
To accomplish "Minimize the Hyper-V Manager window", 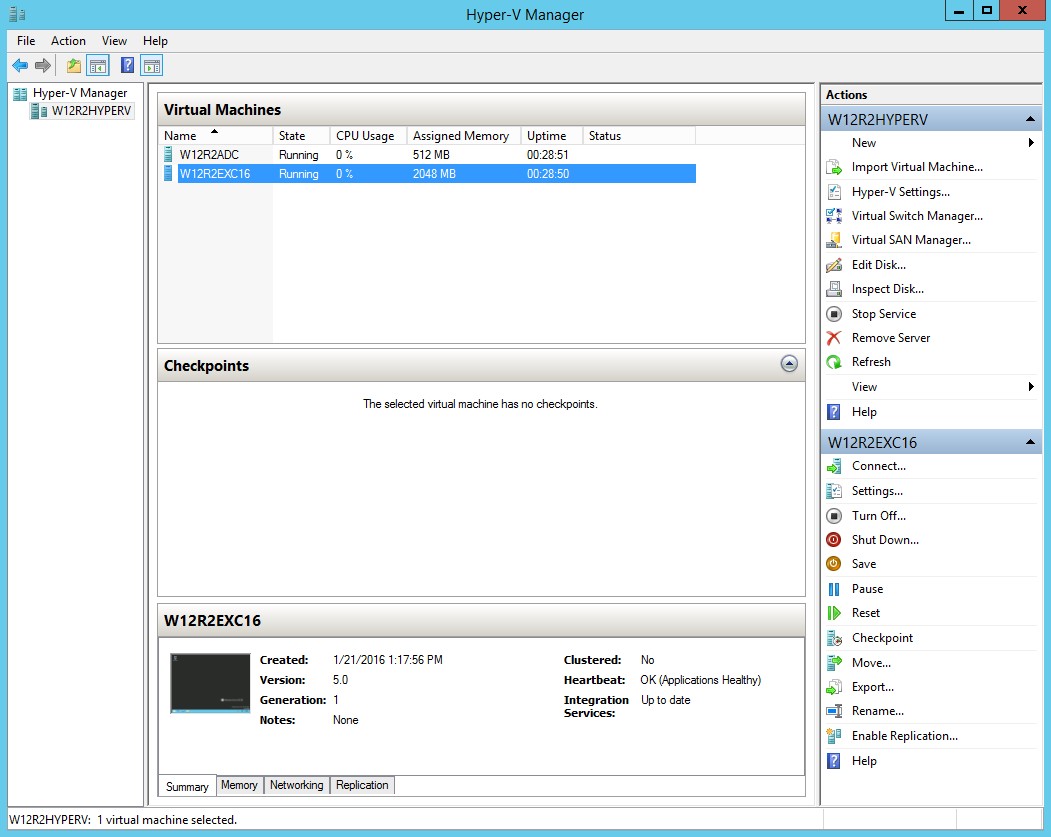I will tap(959, 11).
